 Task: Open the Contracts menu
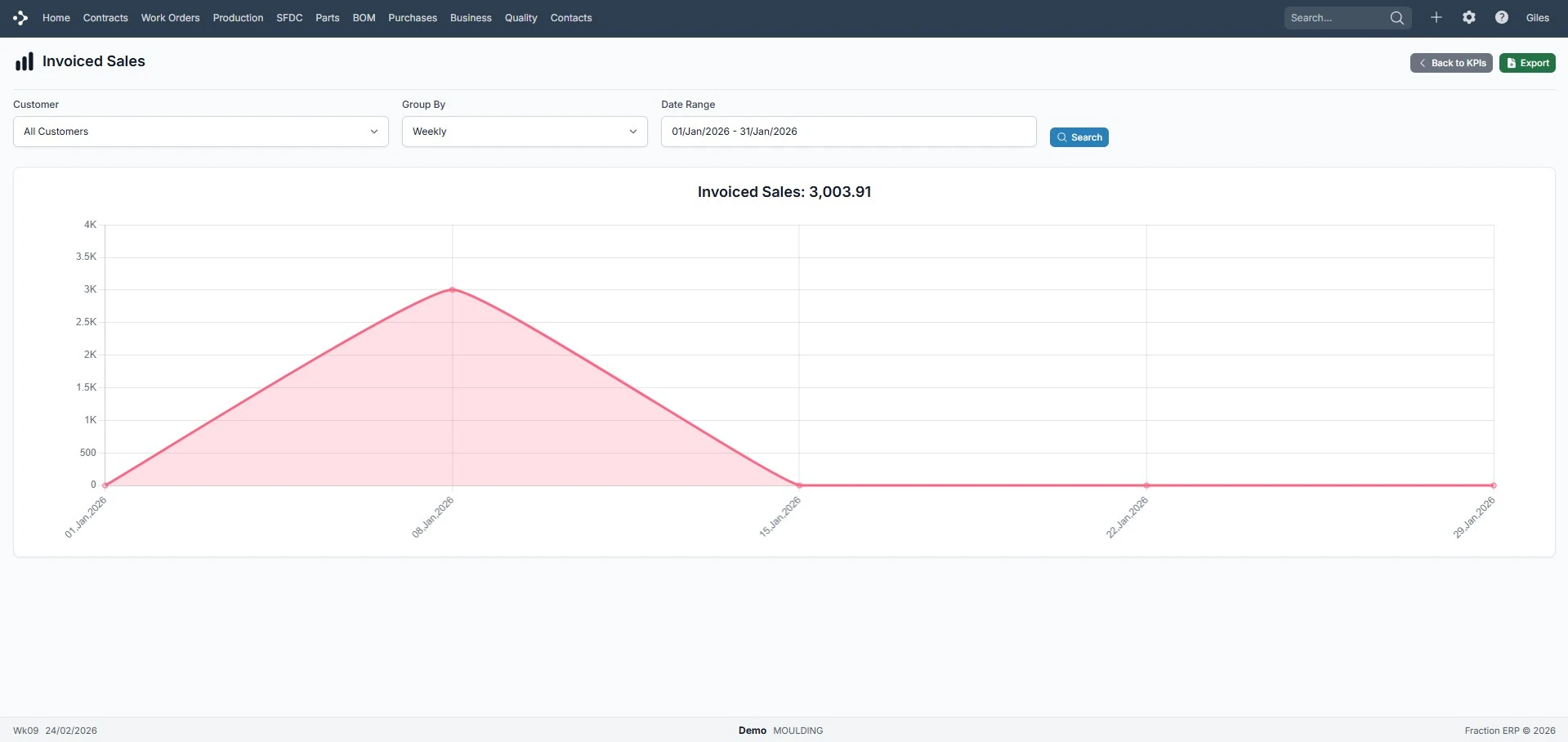coord(105,18)
